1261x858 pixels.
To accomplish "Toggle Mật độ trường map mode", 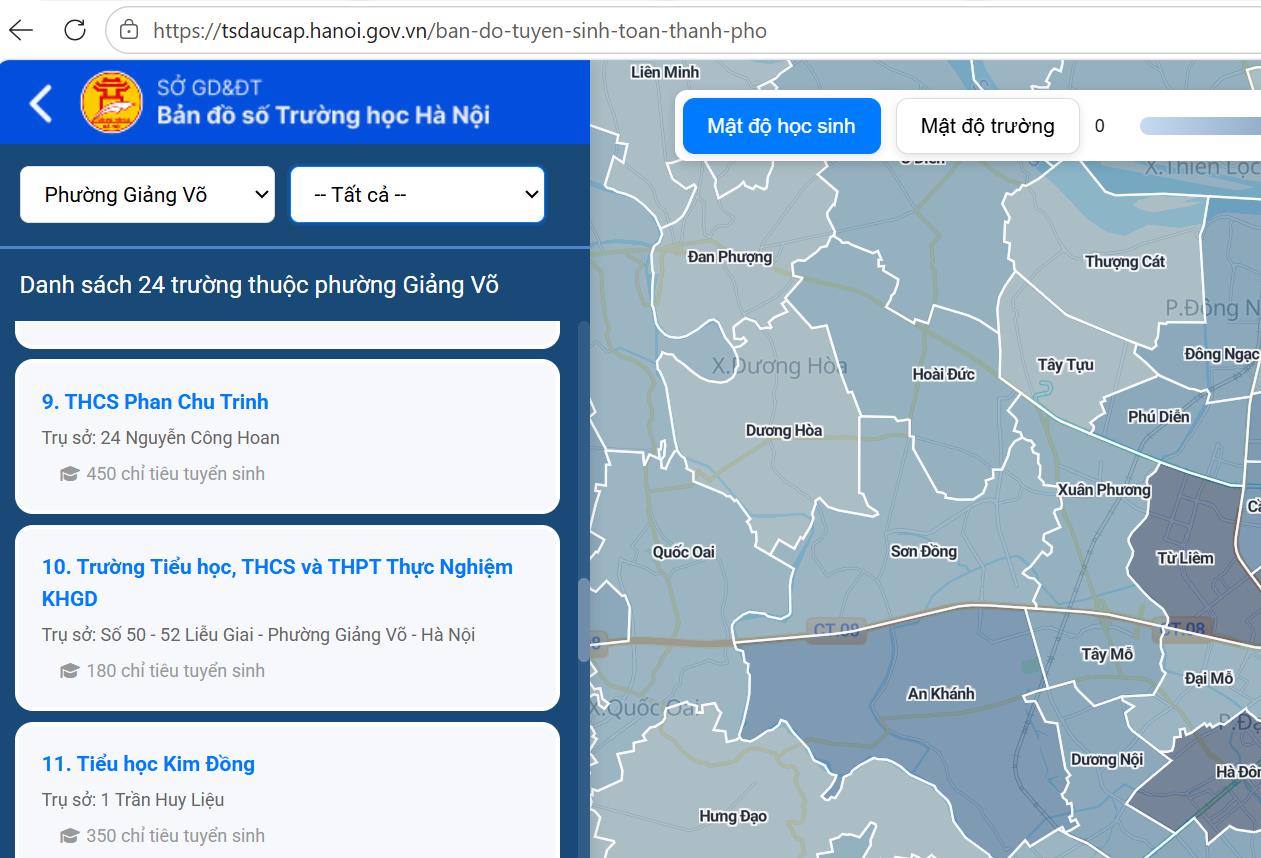I will tap(987, 126).
